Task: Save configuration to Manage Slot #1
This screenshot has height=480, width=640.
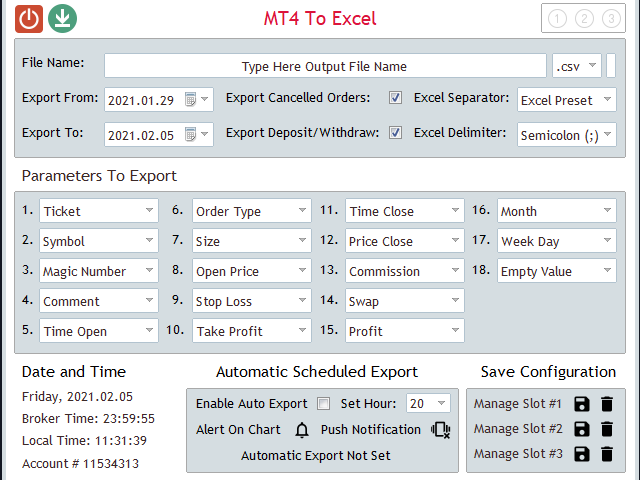Action: (582, 404)
